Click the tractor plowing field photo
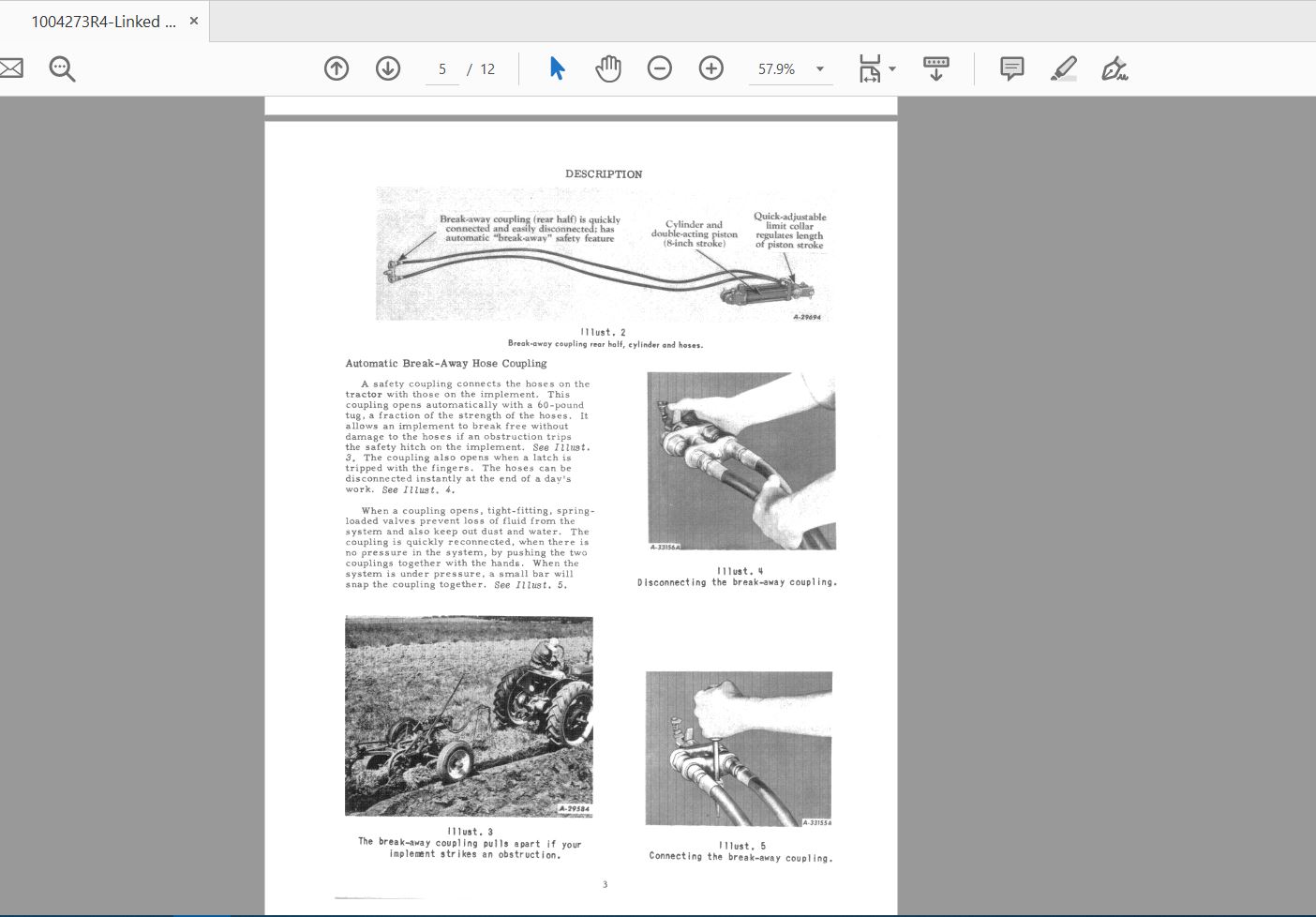Screen dimensions: 1316x917 469,715
